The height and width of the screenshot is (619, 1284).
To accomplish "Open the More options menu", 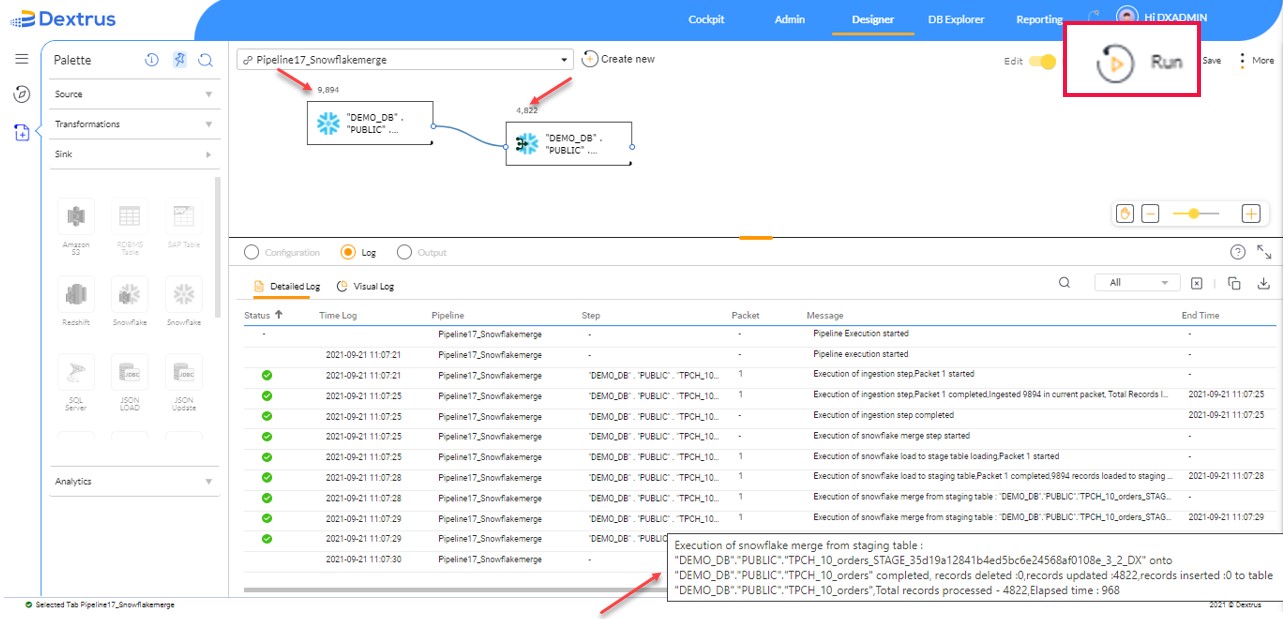I will [x=1257, y=61].
